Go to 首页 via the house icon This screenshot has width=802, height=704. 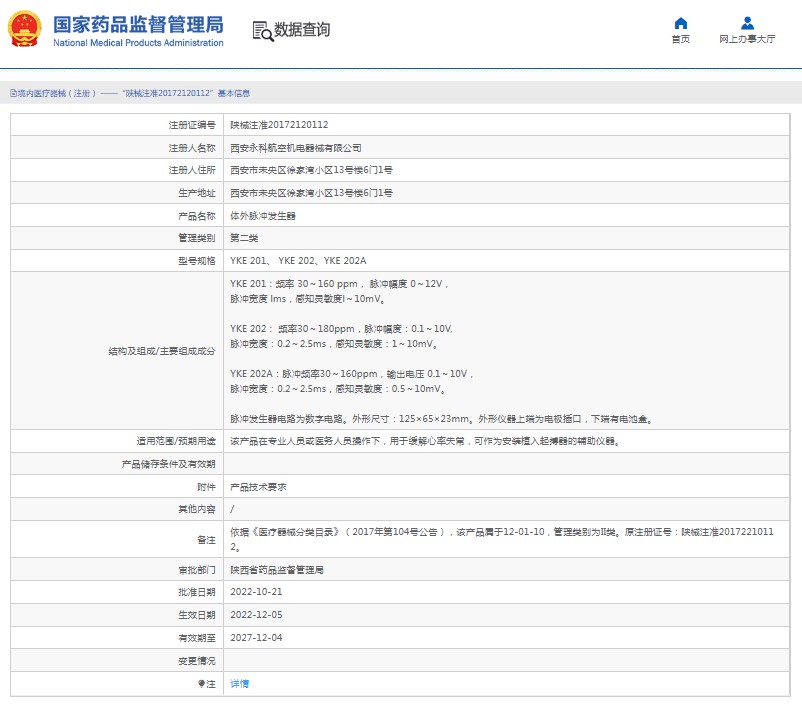pos(681,23)
